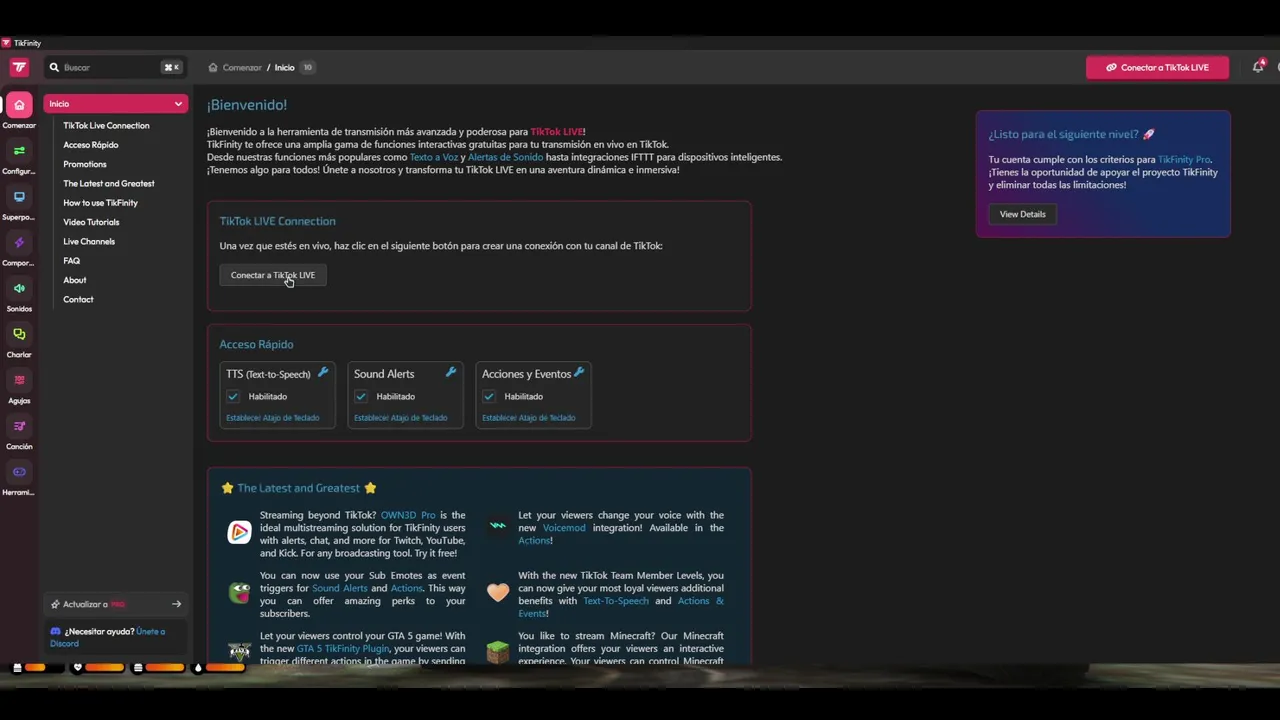This screenshot has height=720, width=1280.
Task: Open About menu item
Action: tap(74, 280)
